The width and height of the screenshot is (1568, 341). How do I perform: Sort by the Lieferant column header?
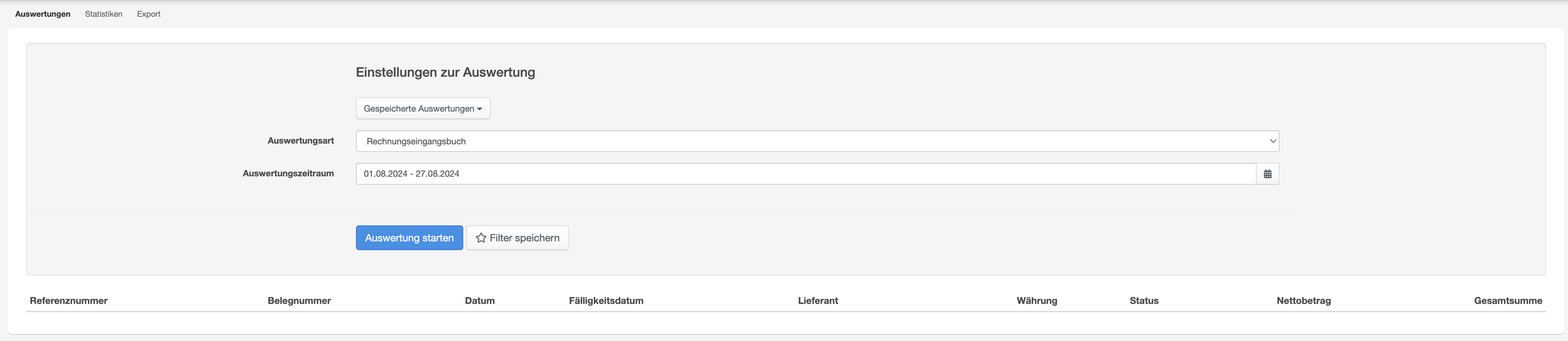[817, 301]
